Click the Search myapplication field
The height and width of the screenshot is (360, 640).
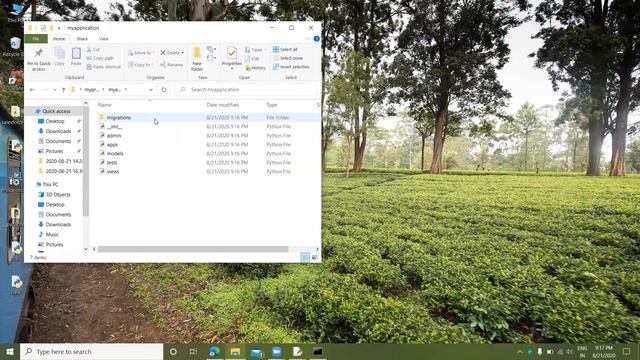(245, 89)
